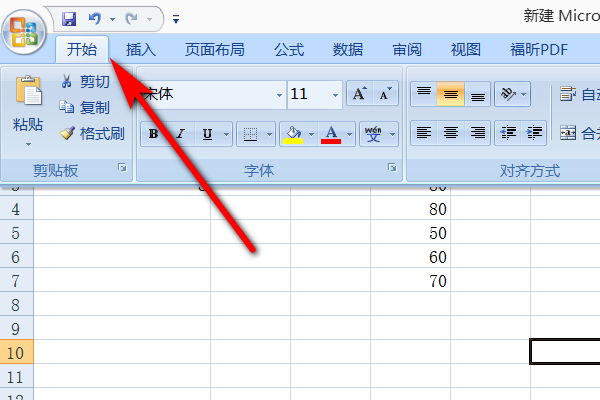Apply cell borders icon
Viewport: 600px width, 400px height.
(250, 134)
